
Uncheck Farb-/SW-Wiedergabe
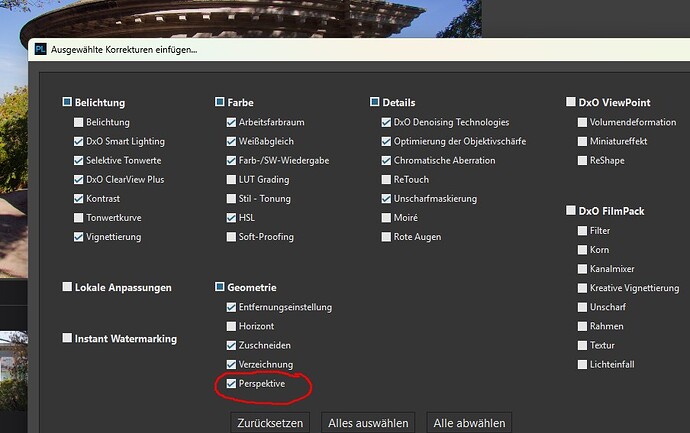click(231, 160)
